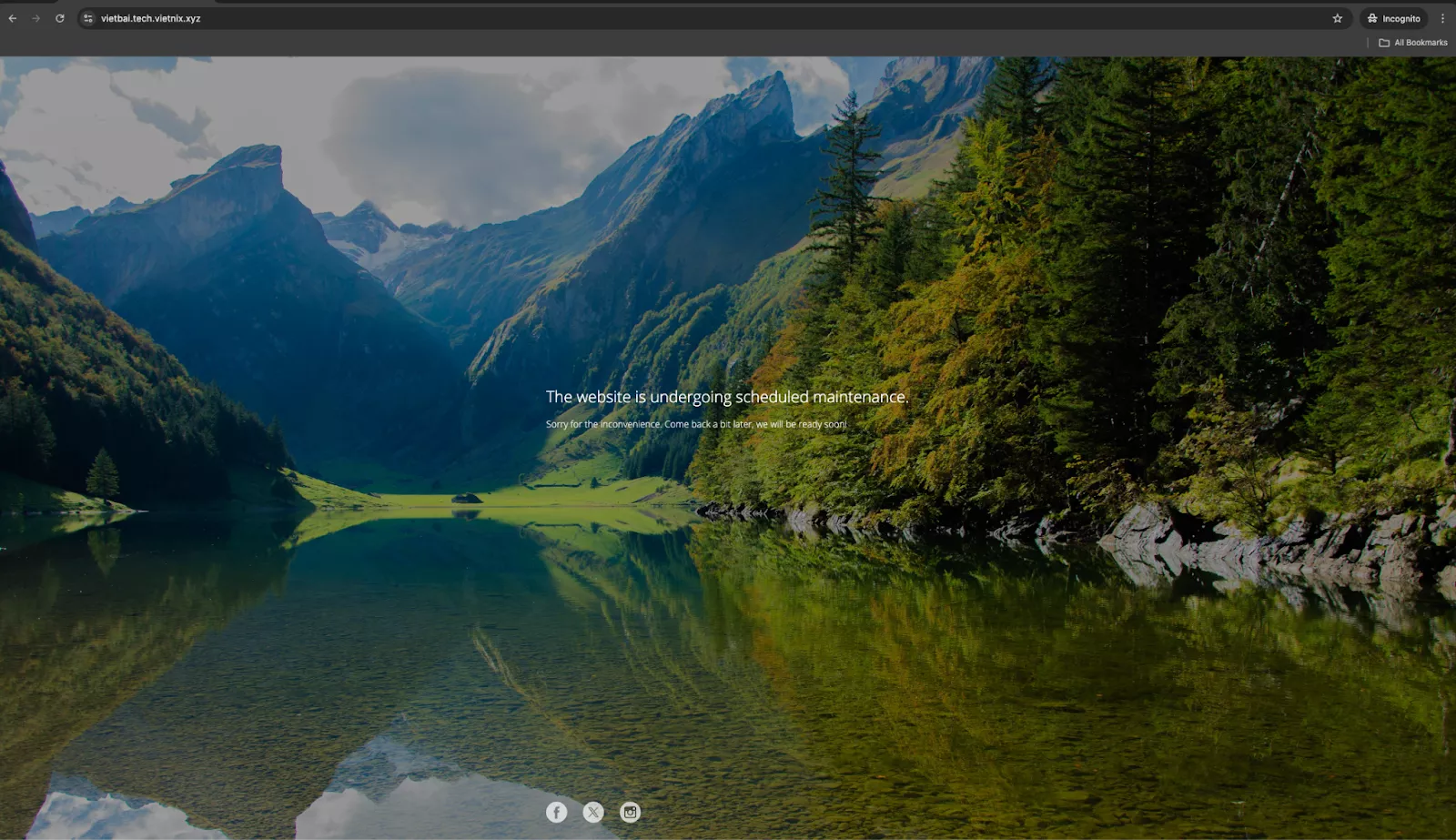
Task: Open the X (Twitter) social icon
Action: coord(593,812)
